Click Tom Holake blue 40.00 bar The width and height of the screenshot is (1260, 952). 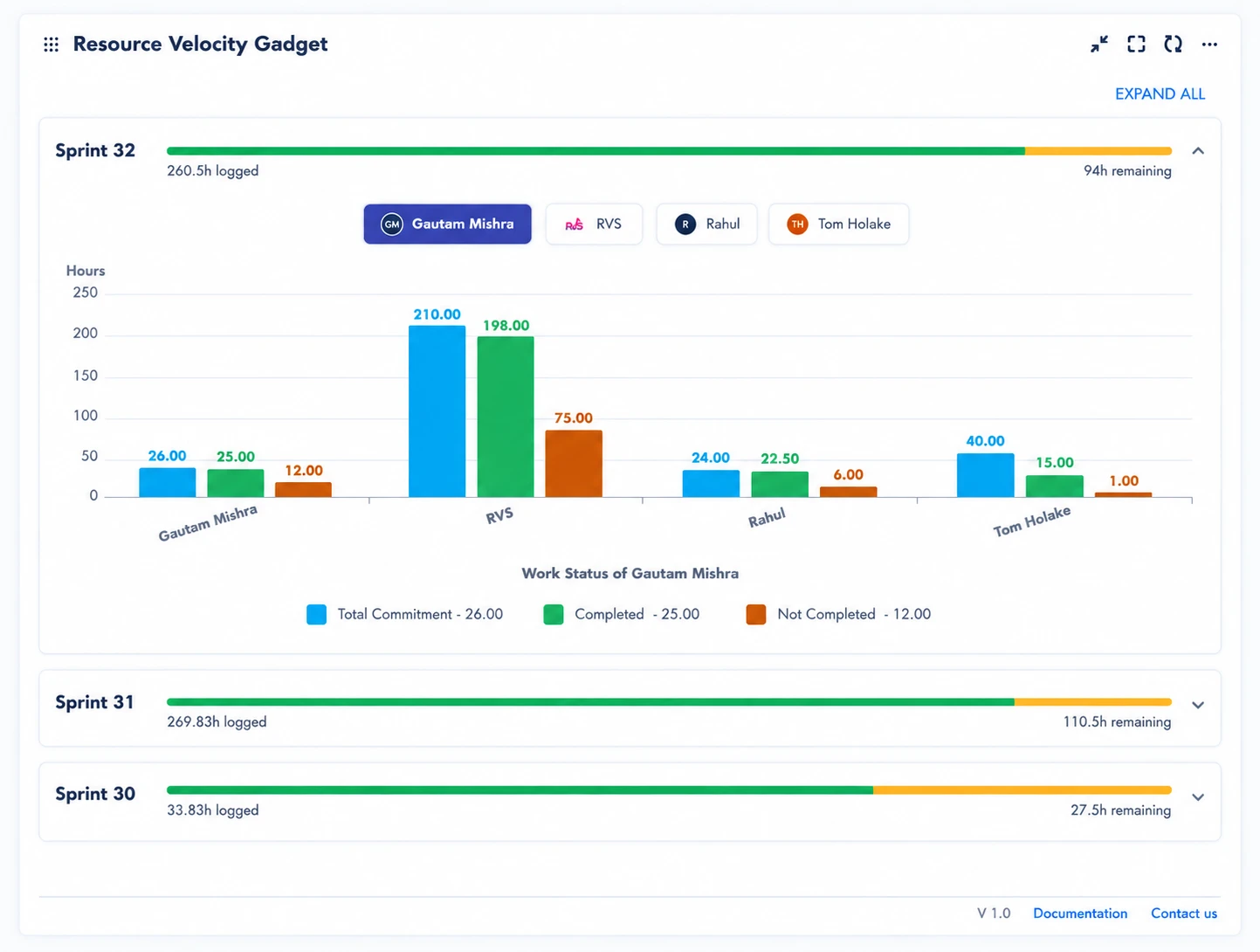point(986,475)
